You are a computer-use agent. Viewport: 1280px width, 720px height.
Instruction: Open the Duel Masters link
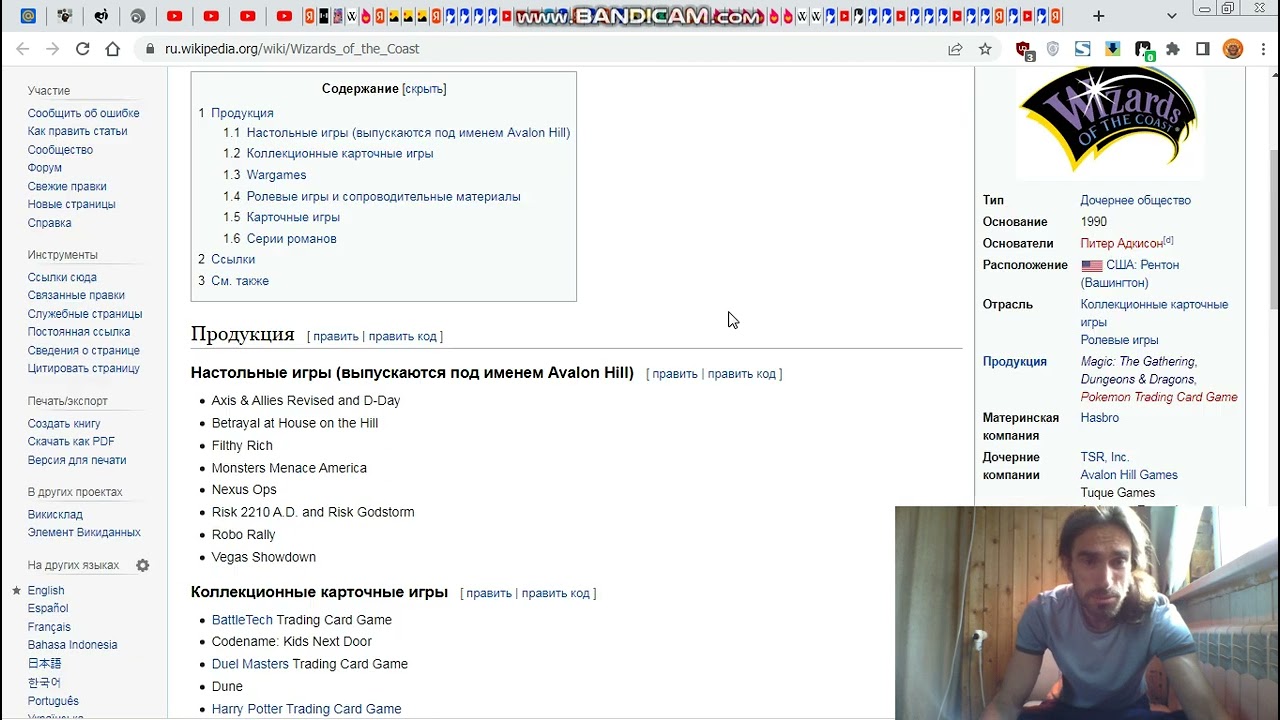[250, 664]
